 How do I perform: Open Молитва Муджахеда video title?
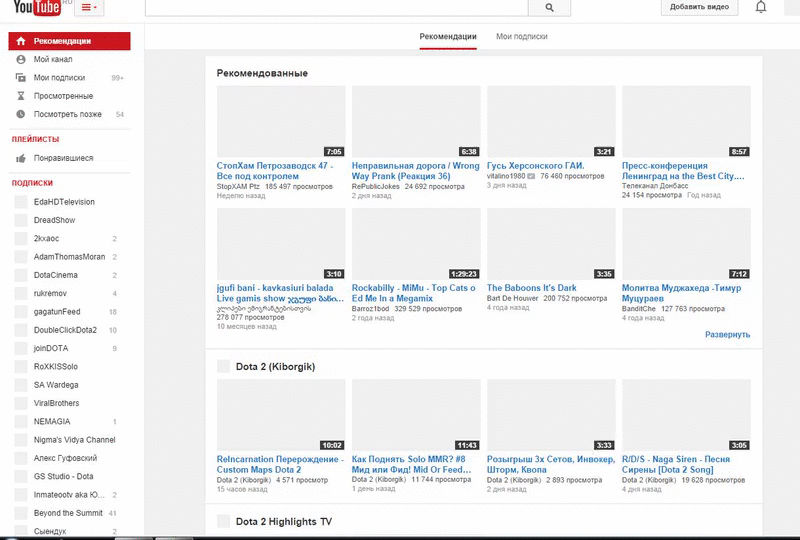682,293
